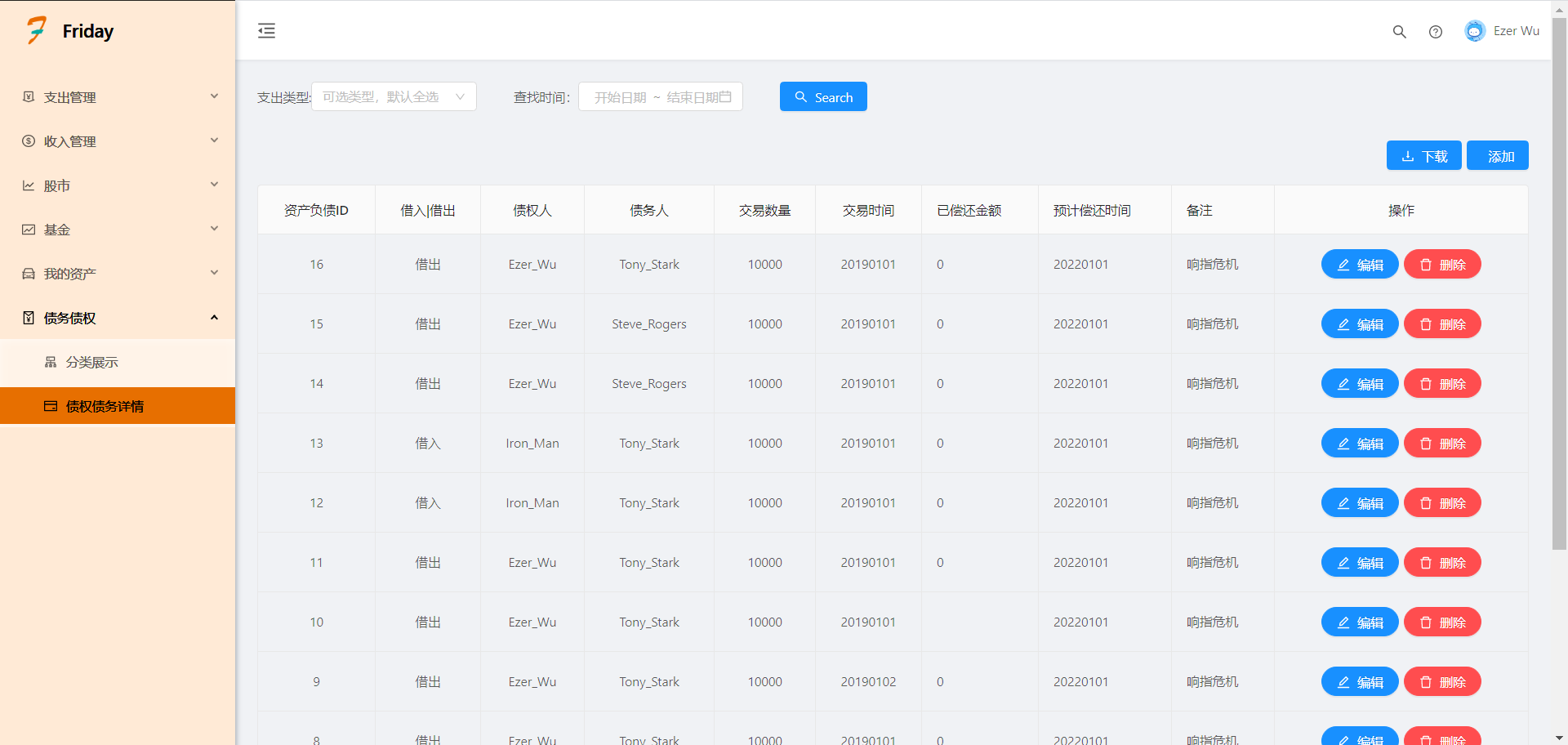The width and height of the screenshot is (1568, 745).
Task: Click the Iron_Man cell in row 13
Action: (x=532, y=443)
